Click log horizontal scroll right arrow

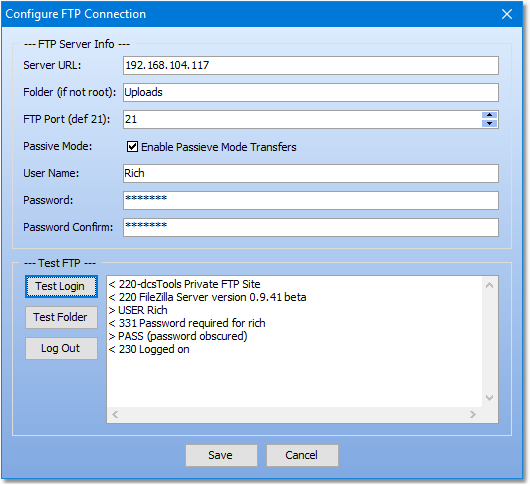(x=473, y=414)
